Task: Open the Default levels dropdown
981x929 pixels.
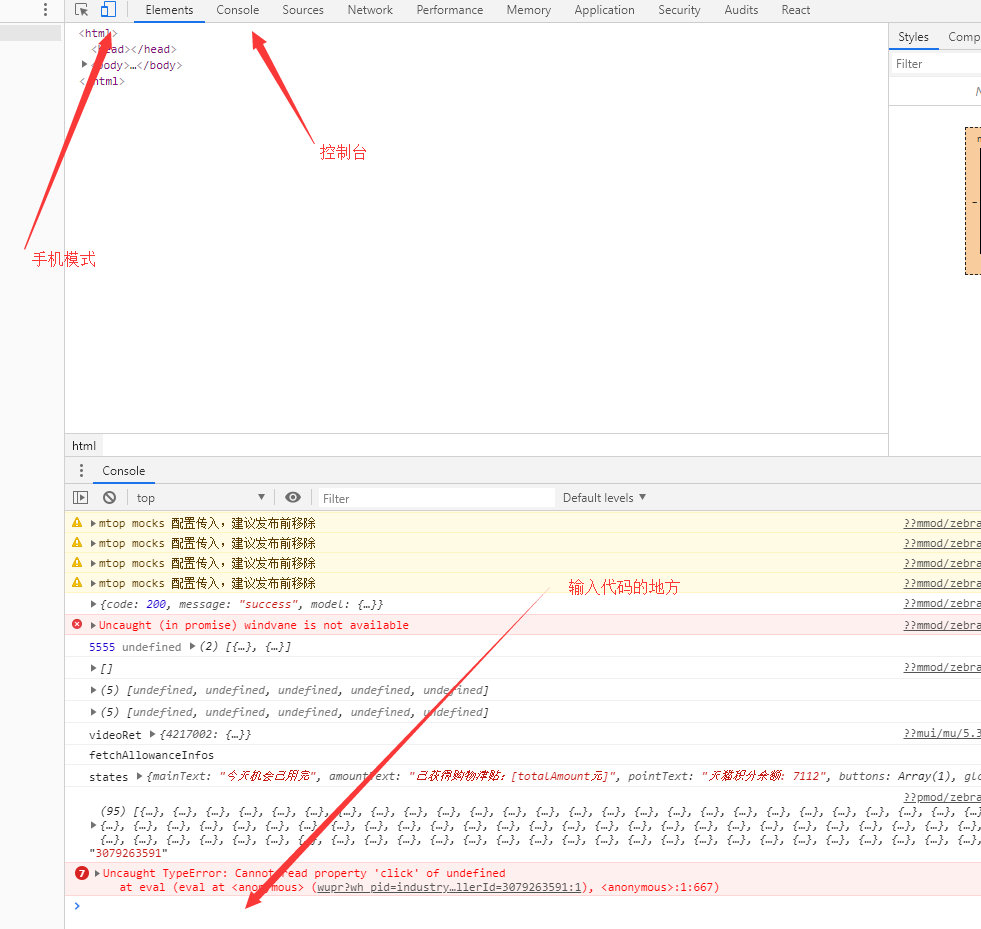Action: pos(604,497)
